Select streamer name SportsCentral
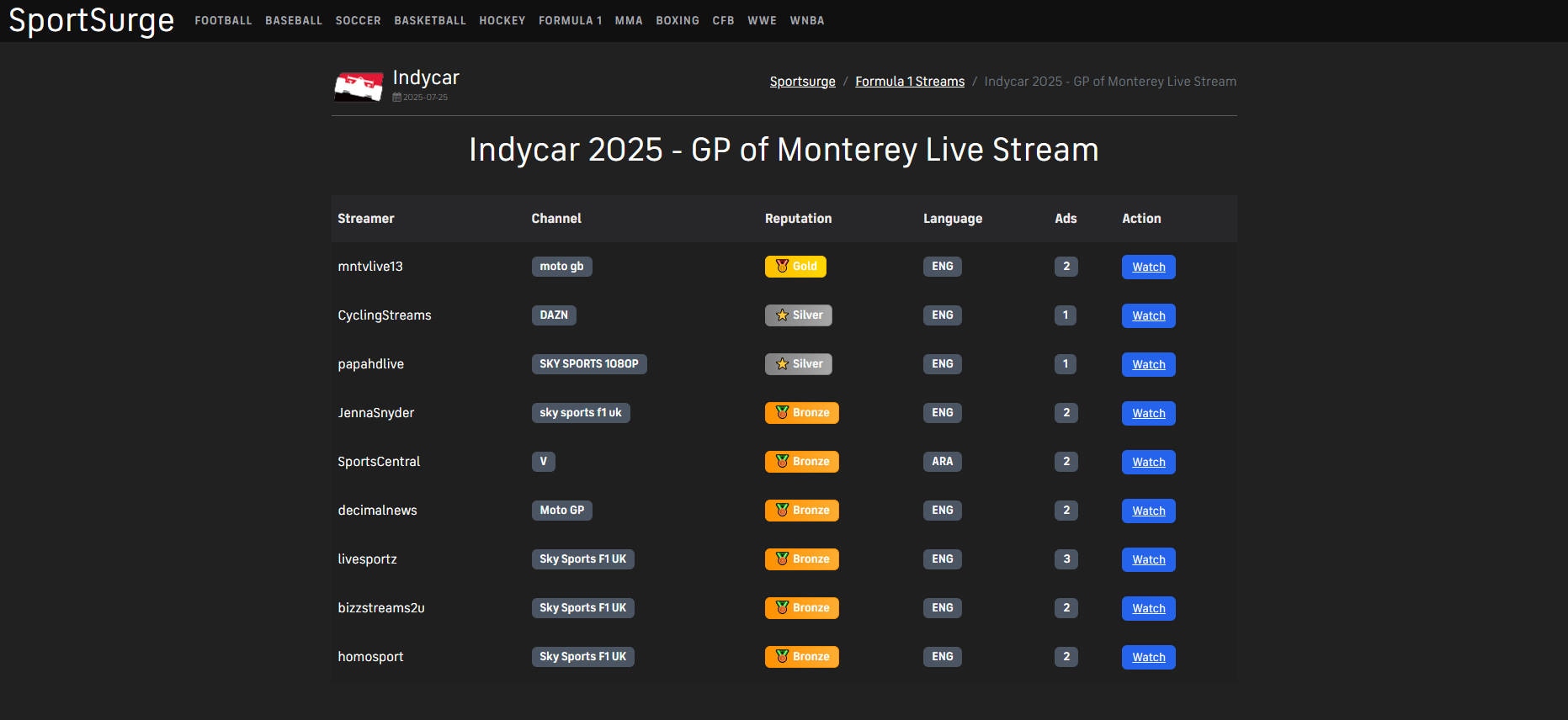The width and height of the screenshot is (1568, 720). pos(379,462)
